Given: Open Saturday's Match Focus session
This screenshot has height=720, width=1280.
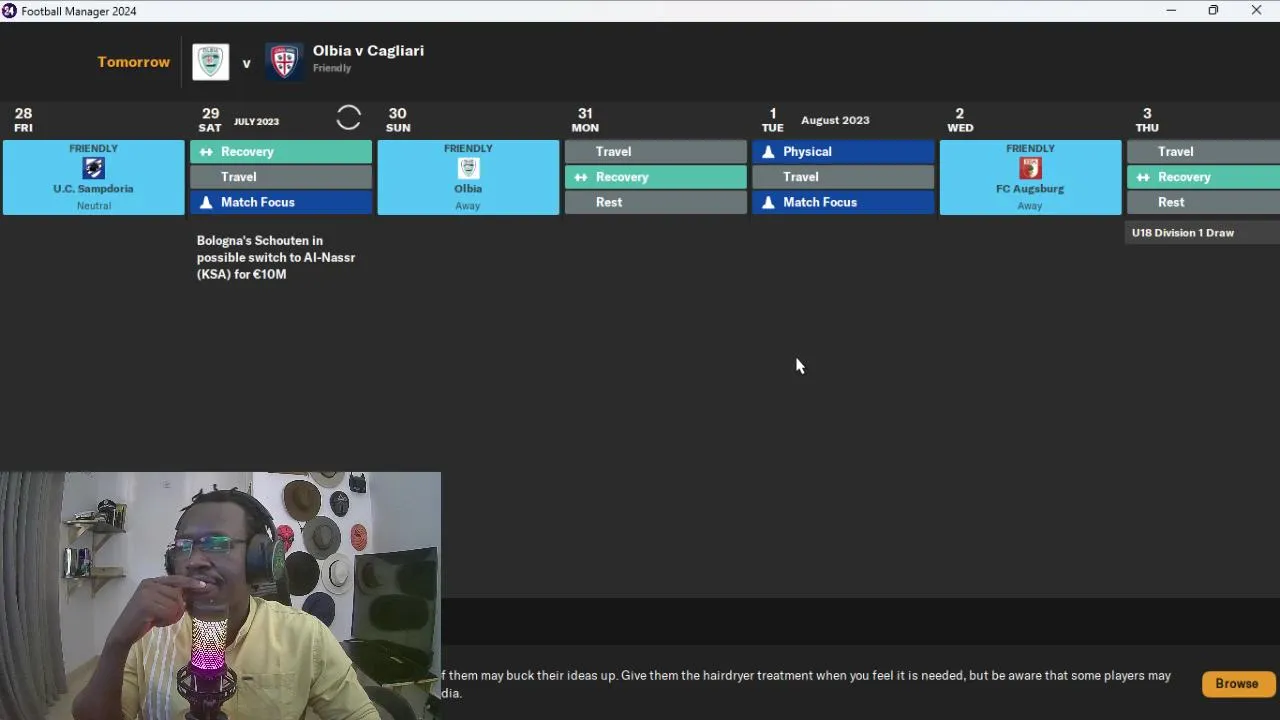Looking at the screenshot, I should click(x=281, y=202).
